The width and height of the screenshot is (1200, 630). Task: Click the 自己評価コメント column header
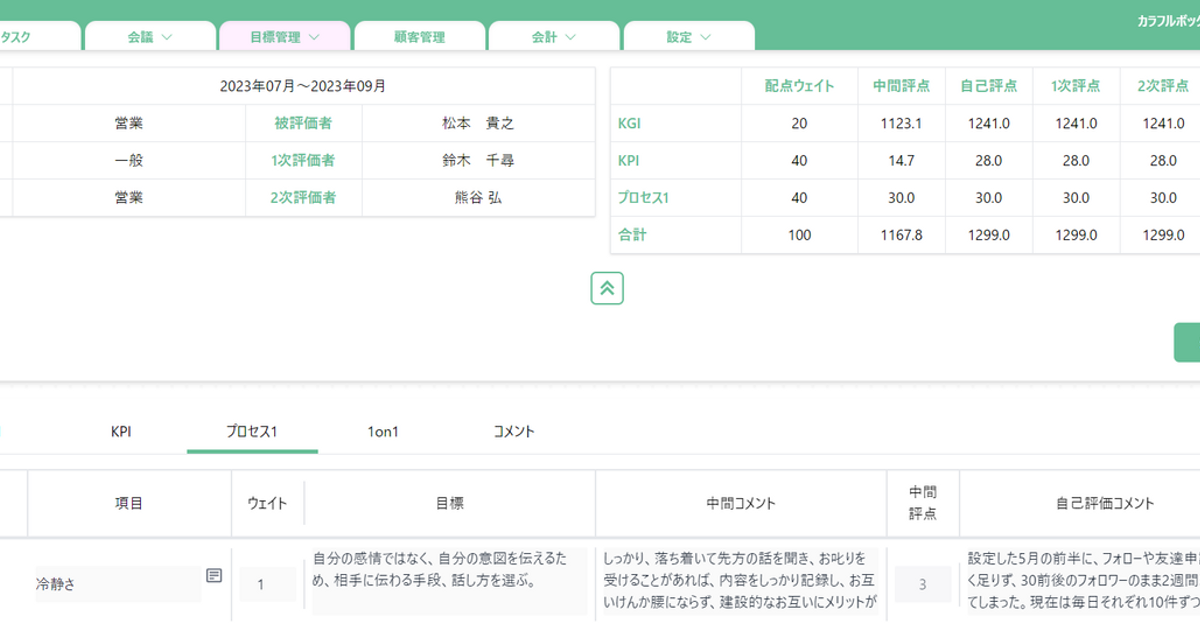tap(1105, 503)
